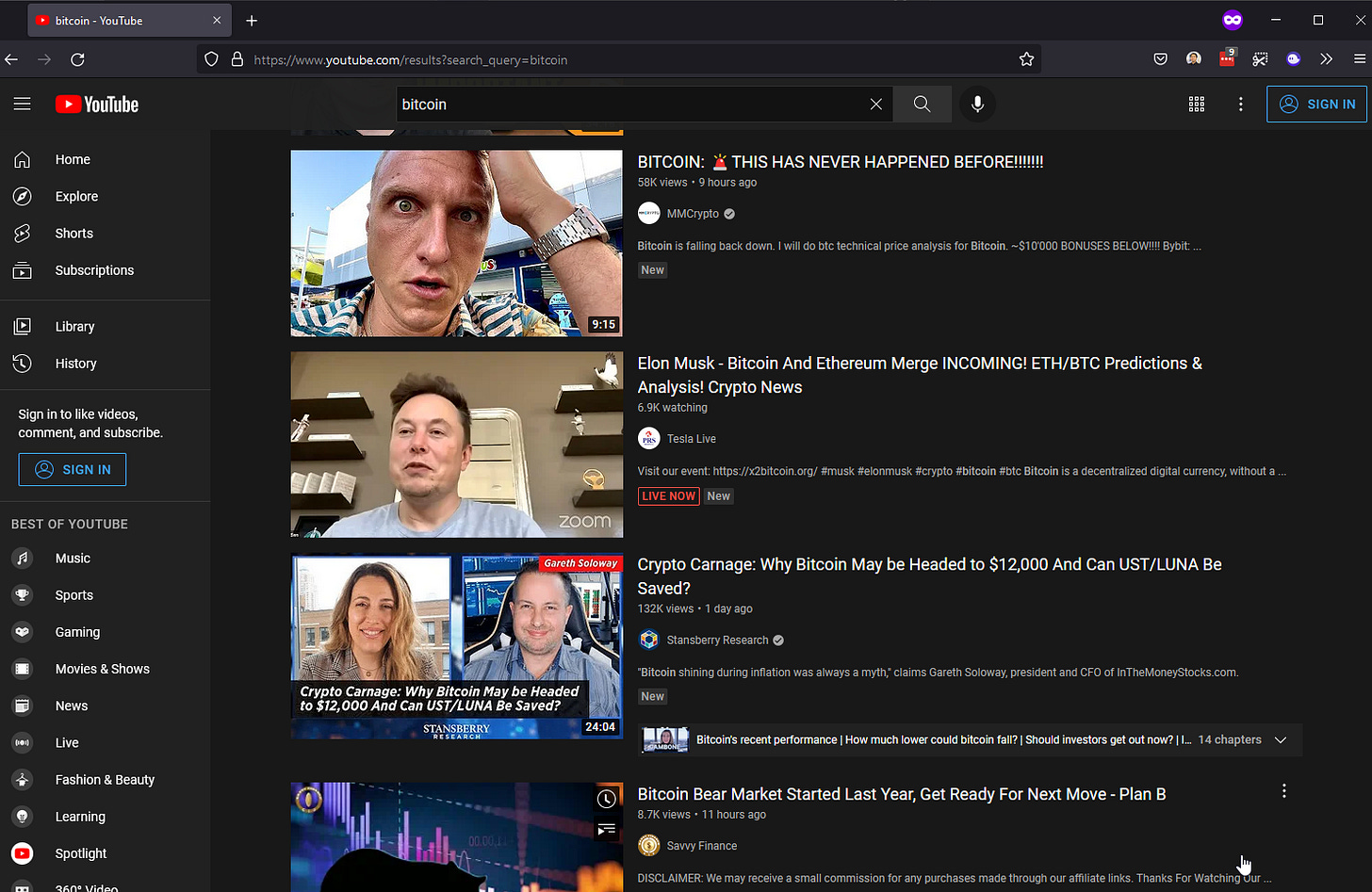Visit the Tesla Live channel name
The height and width of the screenshot is (892, 1372).
click(692, 439)
